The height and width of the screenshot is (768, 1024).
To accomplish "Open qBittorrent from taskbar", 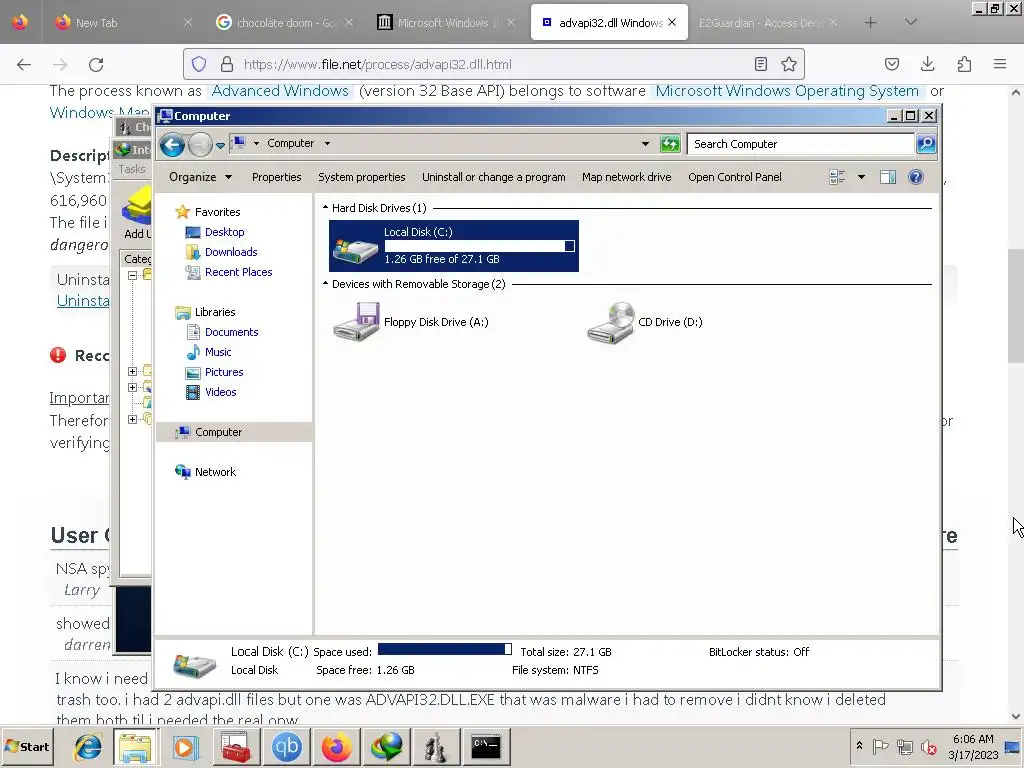I will tap(287, 746).
